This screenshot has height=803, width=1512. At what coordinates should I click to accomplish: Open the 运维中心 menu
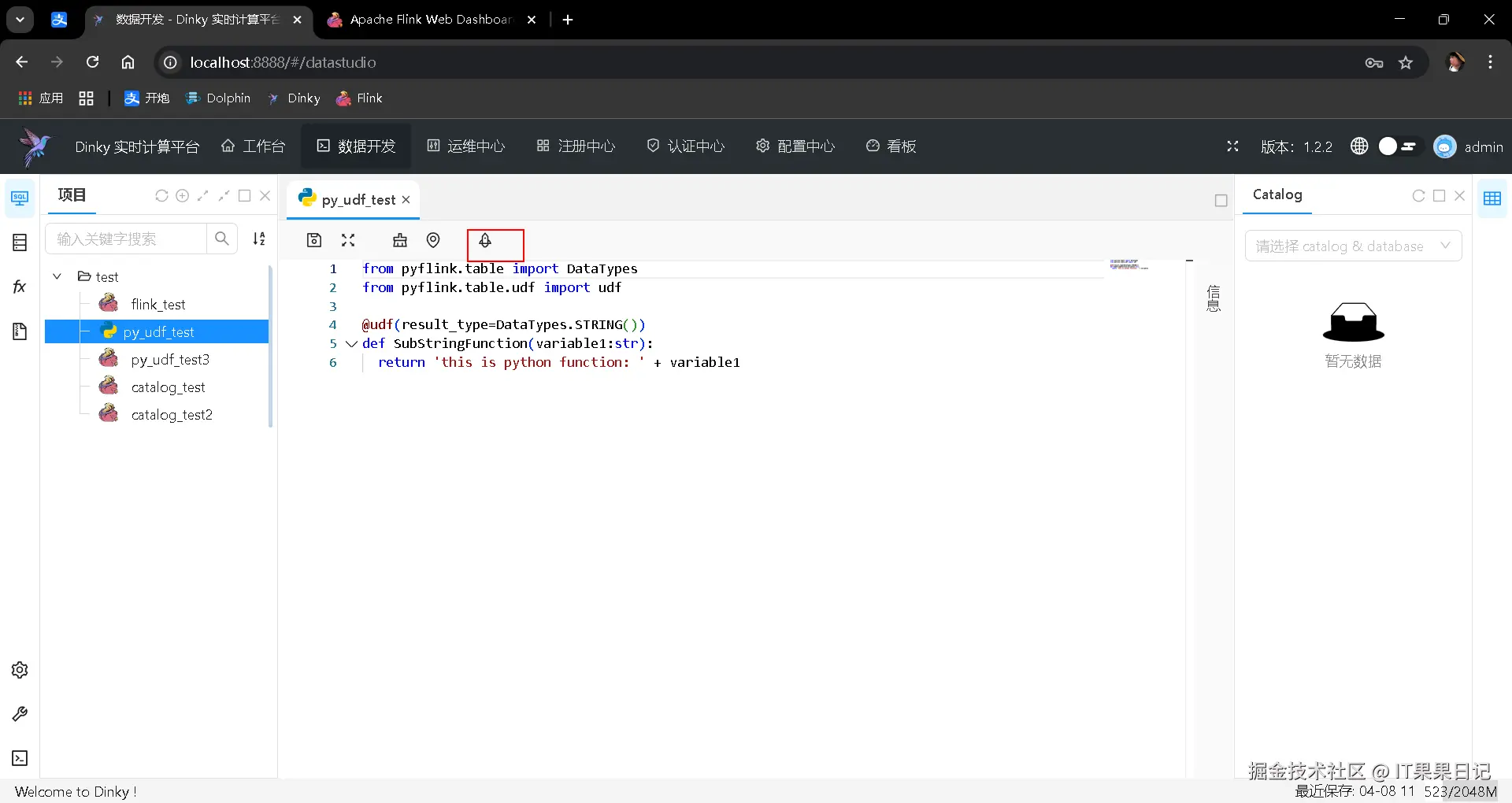tap(465, 146)
